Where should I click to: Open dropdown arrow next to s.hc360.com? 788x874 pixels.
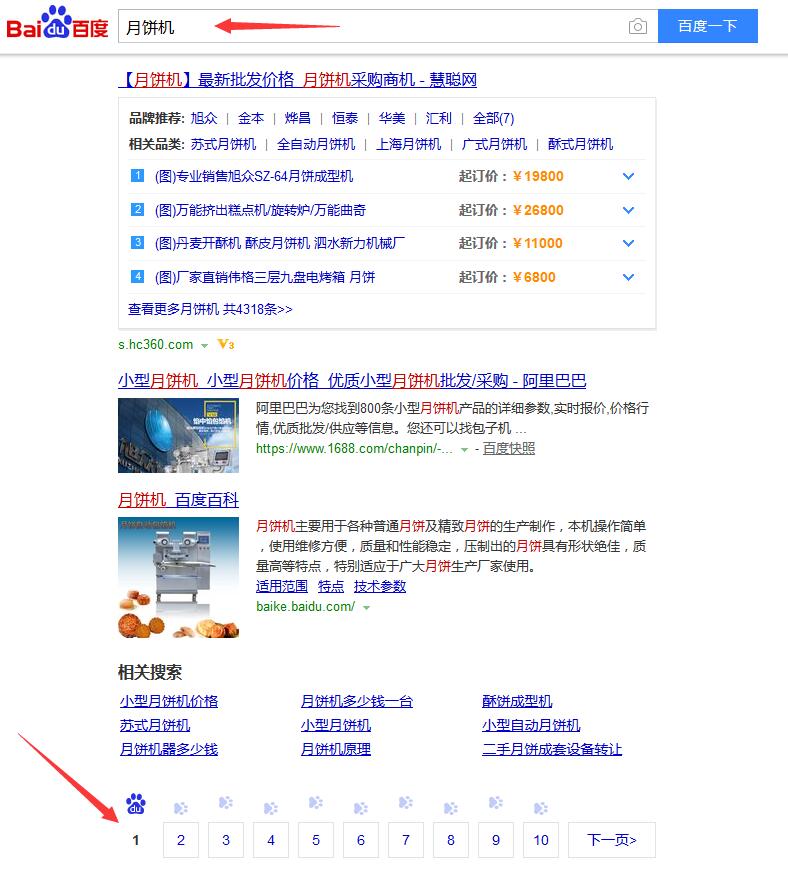pyautogui.click(x=204, y=346)
